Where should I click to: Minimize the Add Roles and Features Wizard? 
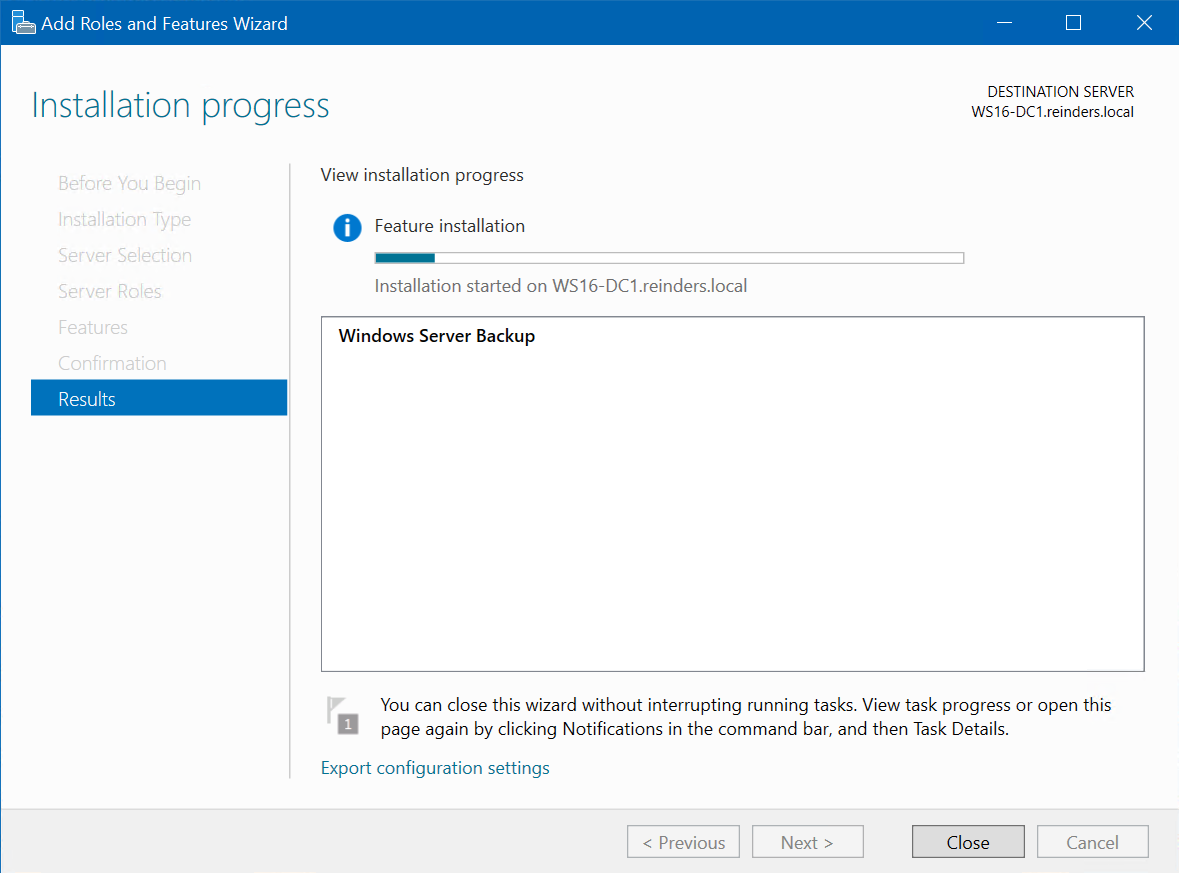pyautogui.click(x=1004, y=23)
